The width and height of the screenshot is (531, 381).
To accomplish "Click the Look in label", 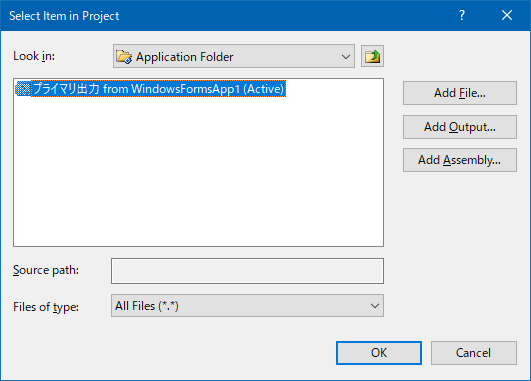I will tap(34, 56).
